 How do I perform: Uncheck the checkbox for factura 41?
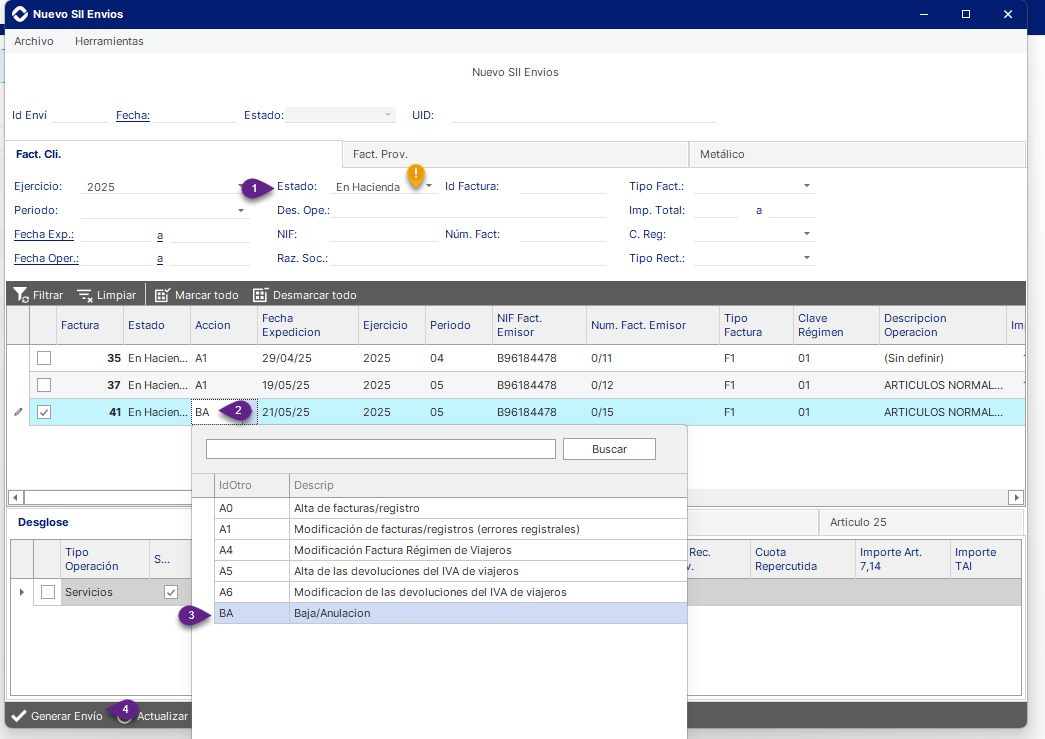44,412
